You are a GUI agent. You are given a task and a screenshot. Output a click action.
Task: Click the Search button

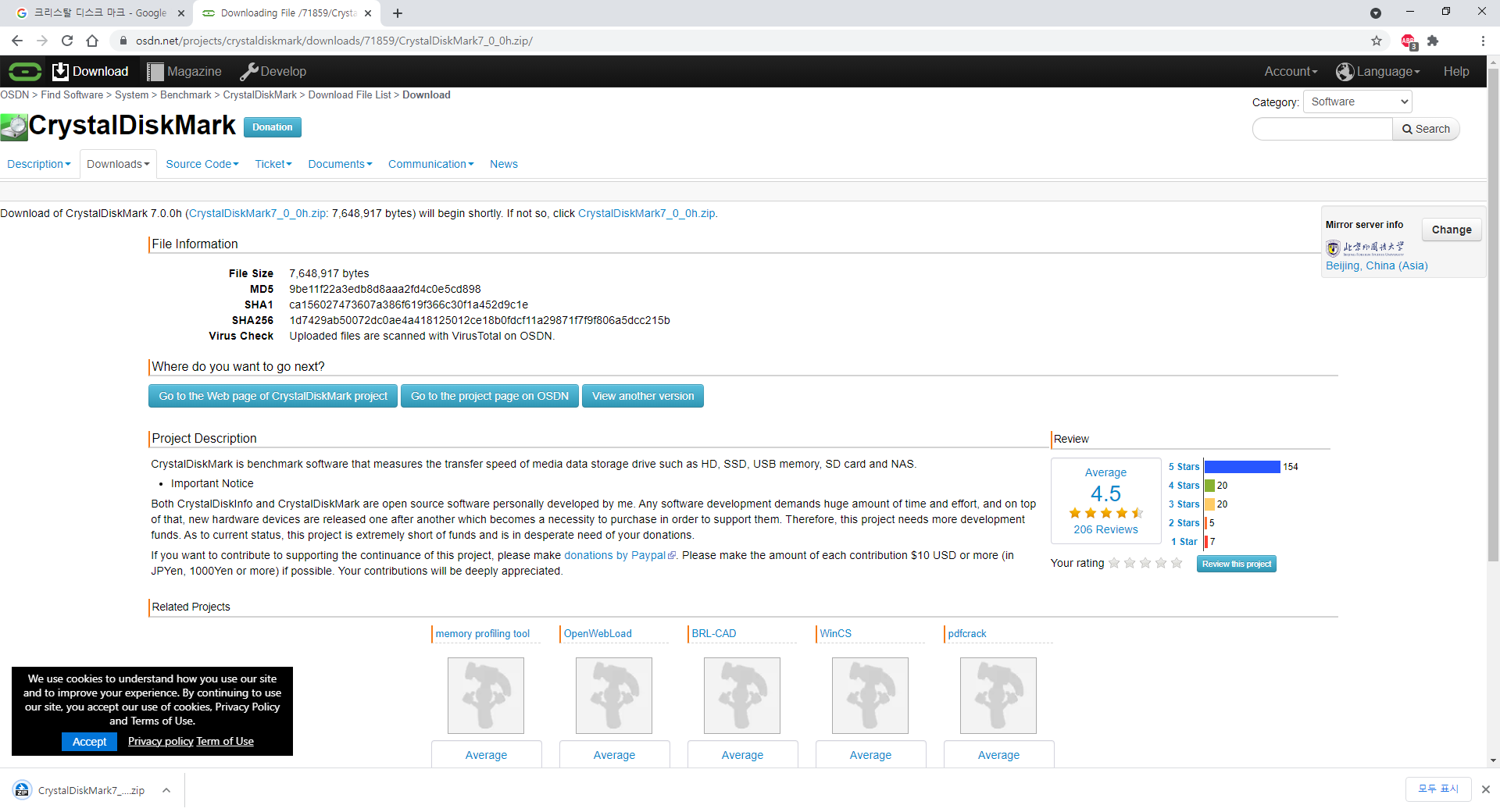[x=1426, y=129]
